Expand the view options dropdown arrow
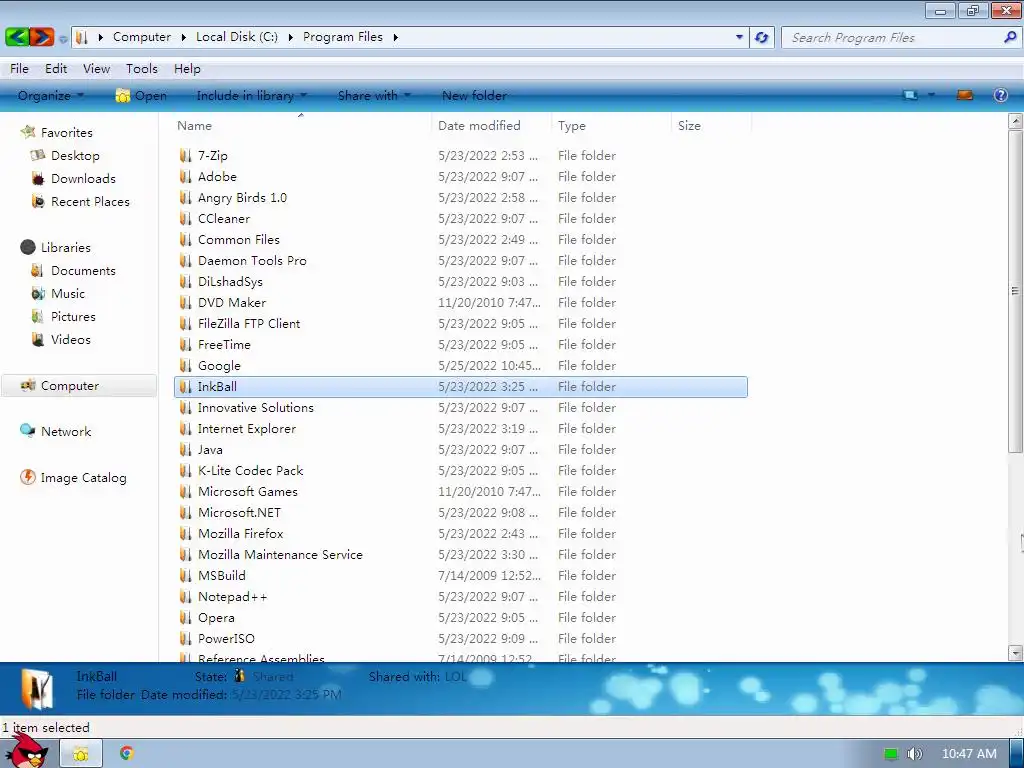The width and height of the screenshot is (1024, 768). (931, 95)
